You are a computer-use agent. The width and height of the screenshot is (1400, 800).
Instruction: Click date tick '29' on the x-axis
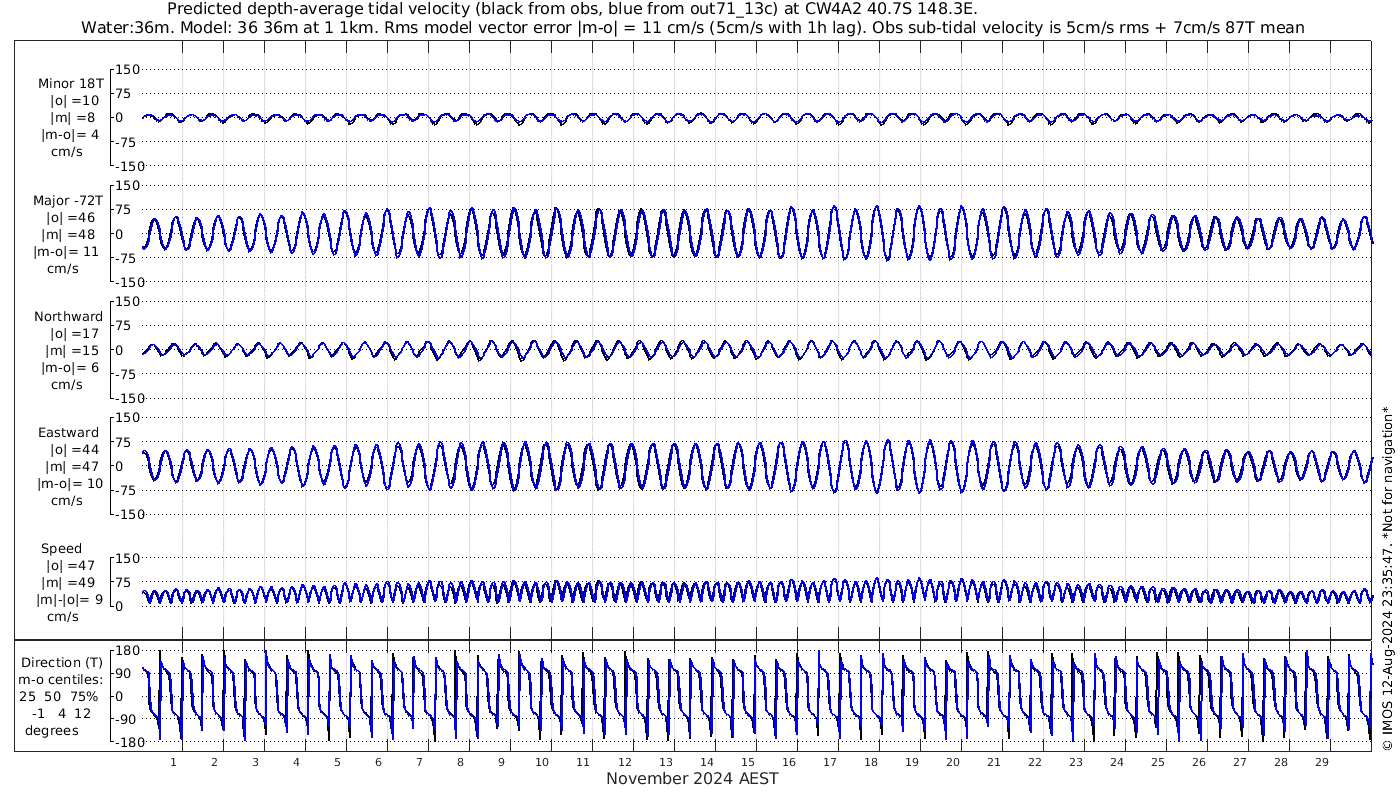[1321, 762]
